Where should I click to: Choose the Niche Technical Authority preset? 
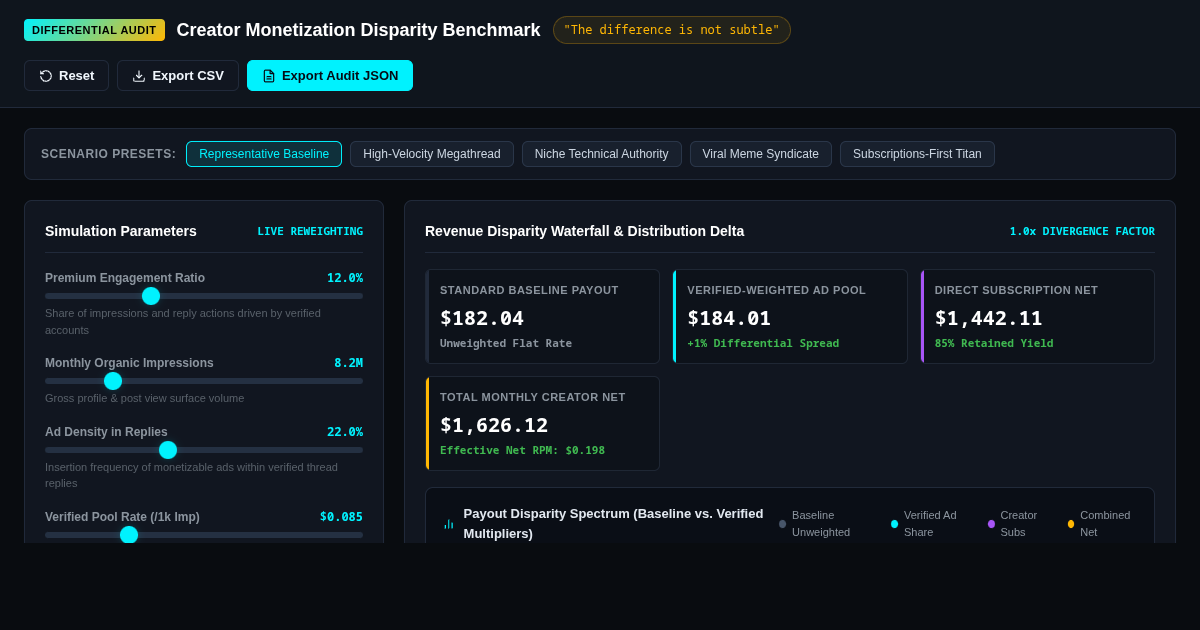coord(602,154)
